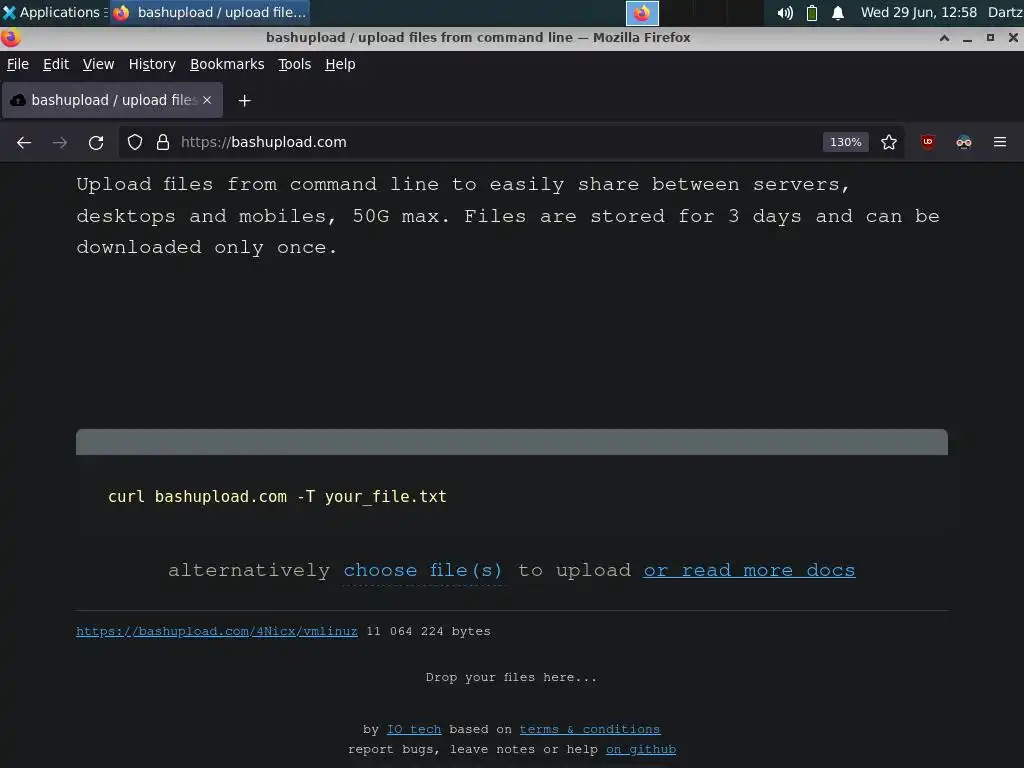Open the File menu
The width and height of the screenshot is (1024, 768).
coord(18,64)
